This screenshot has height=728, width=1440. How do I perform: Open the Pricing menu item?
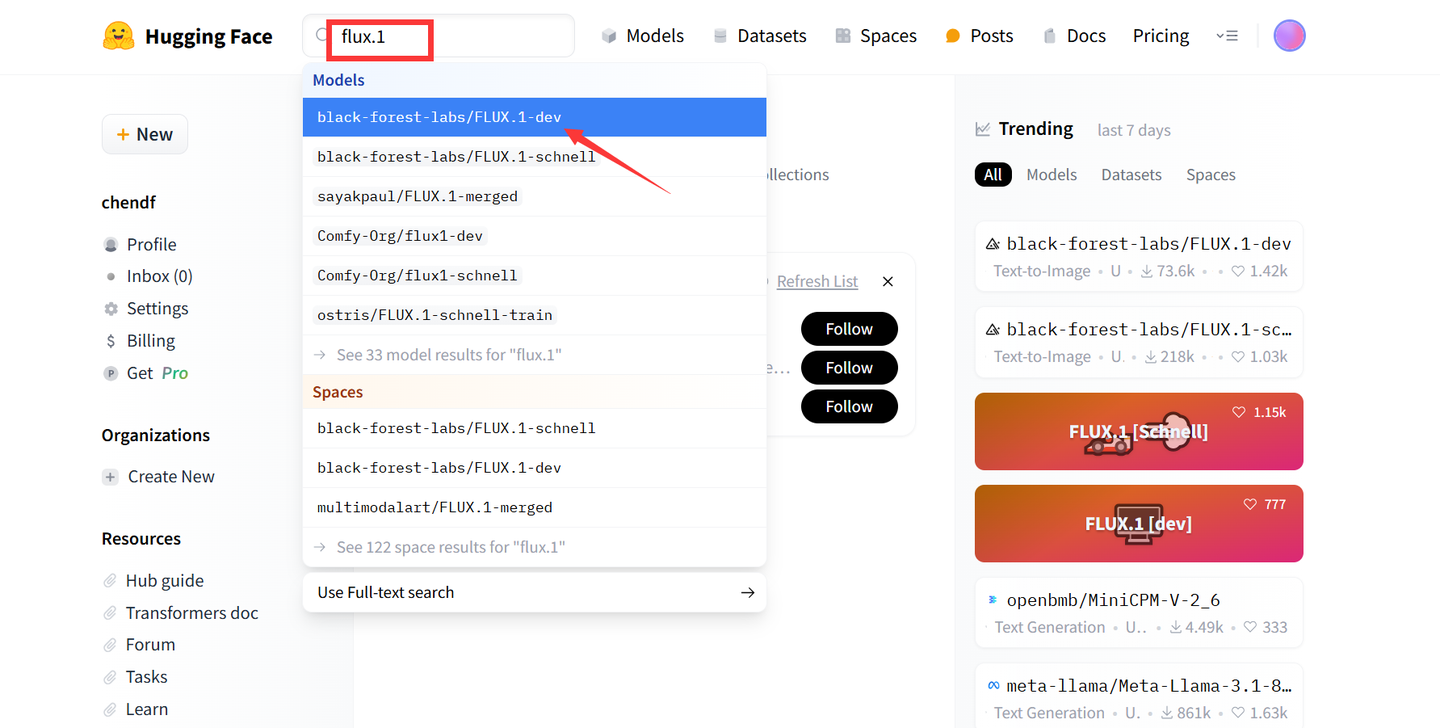(x=1160, y=36)
